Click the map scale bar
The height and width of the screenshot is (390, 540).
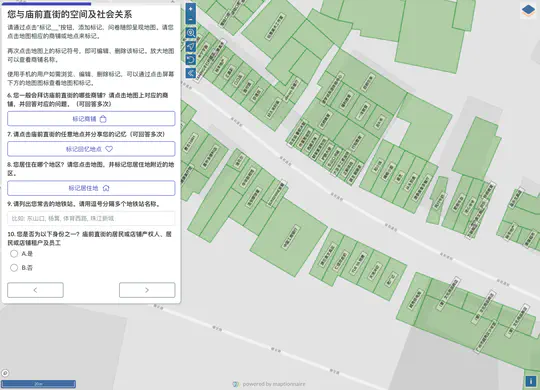click(38, 384)
